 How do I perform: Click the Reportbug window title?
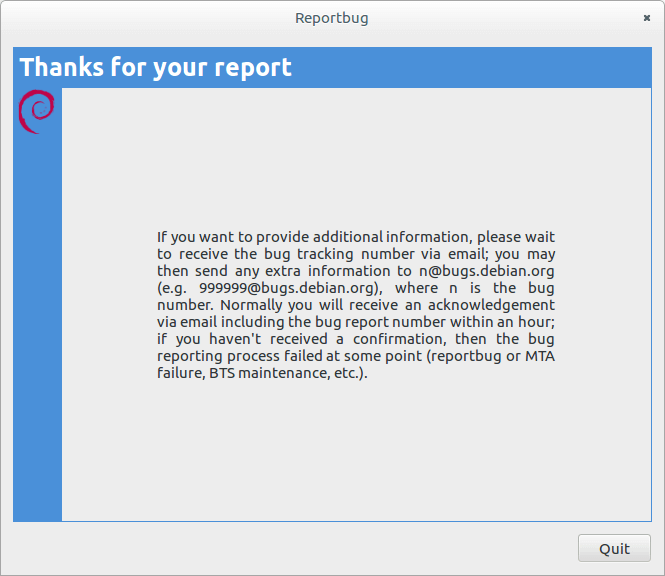click(332, 18)
